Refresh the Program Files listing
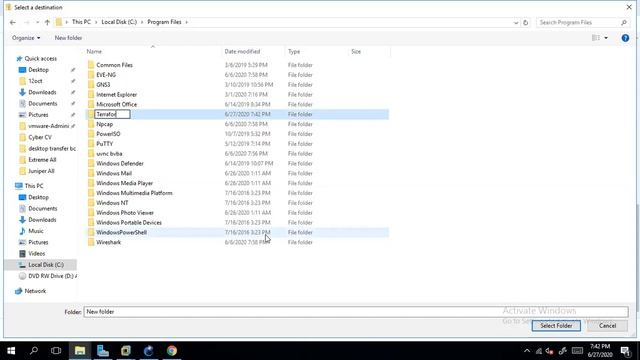 [x=526, y=22]
